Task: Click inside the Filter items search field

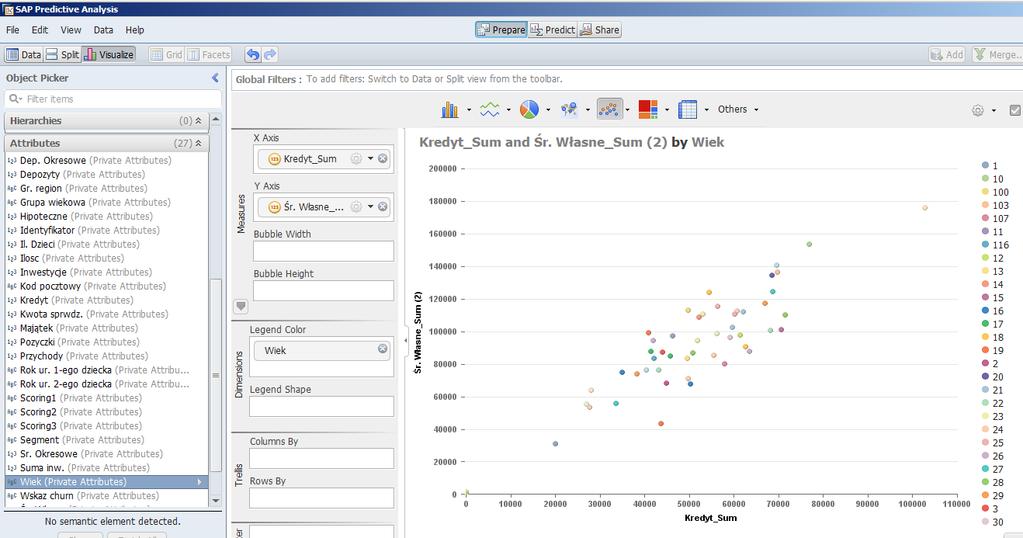Action: coord(113,99)
